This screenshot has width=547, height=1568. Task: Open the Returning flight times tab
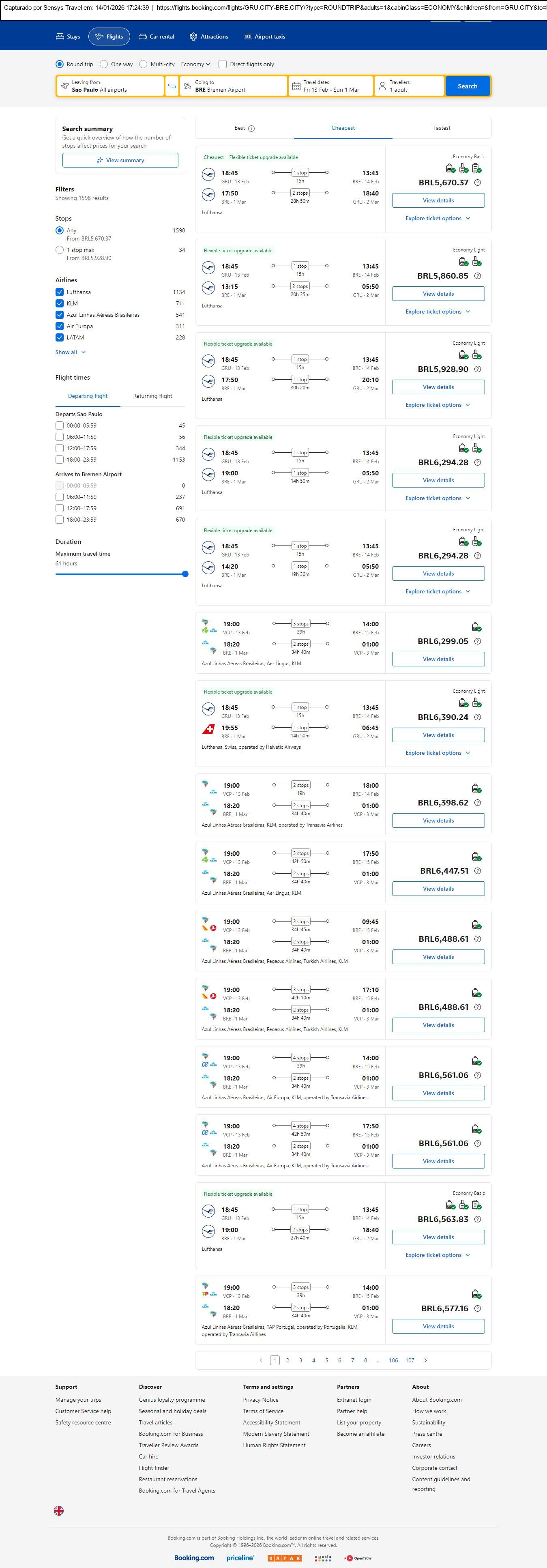point(152,396)
